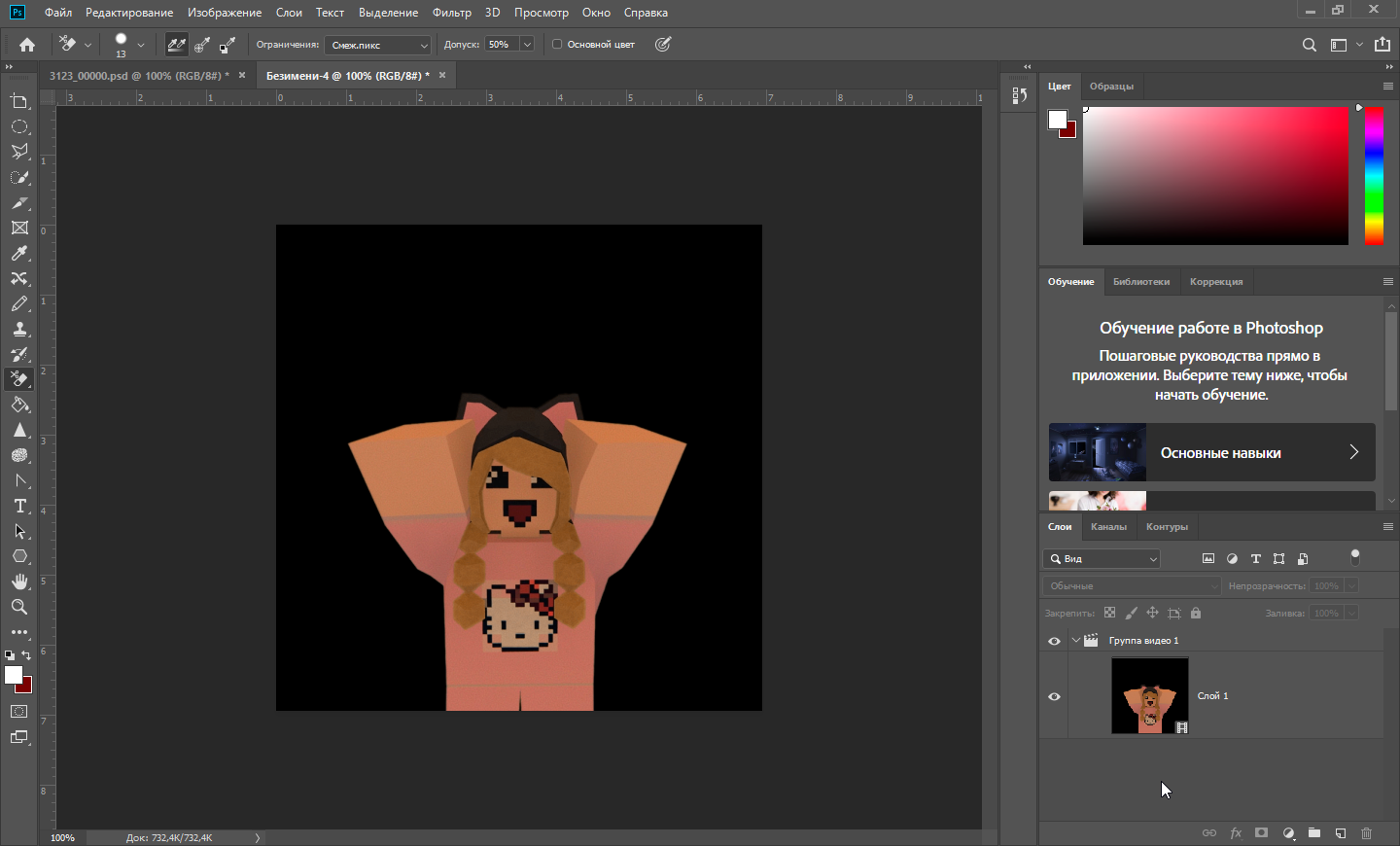
Task: Swap foreground and background colors
Action: 27,655
